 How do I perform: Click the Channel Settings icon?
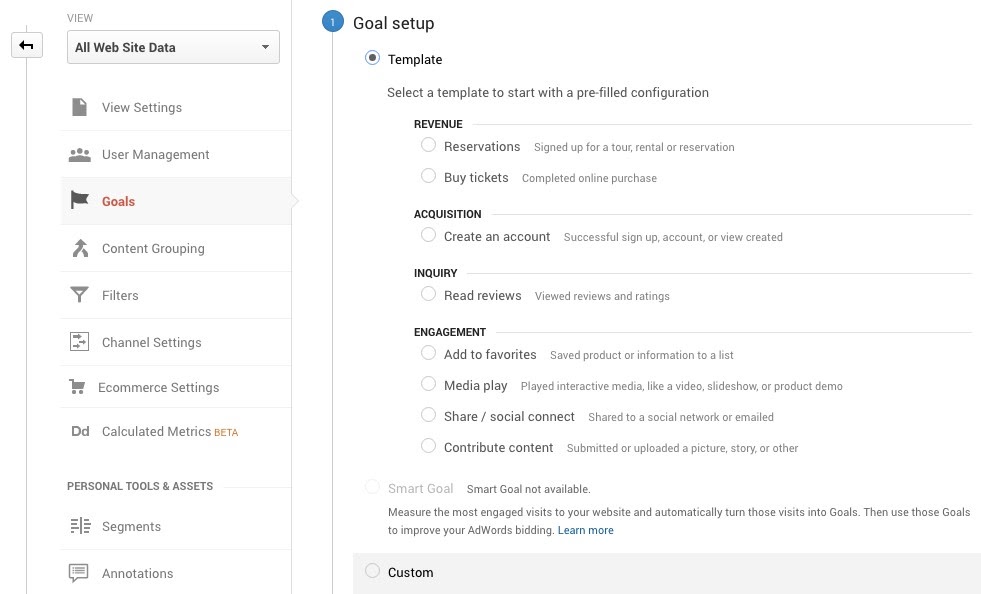(79, 341)
